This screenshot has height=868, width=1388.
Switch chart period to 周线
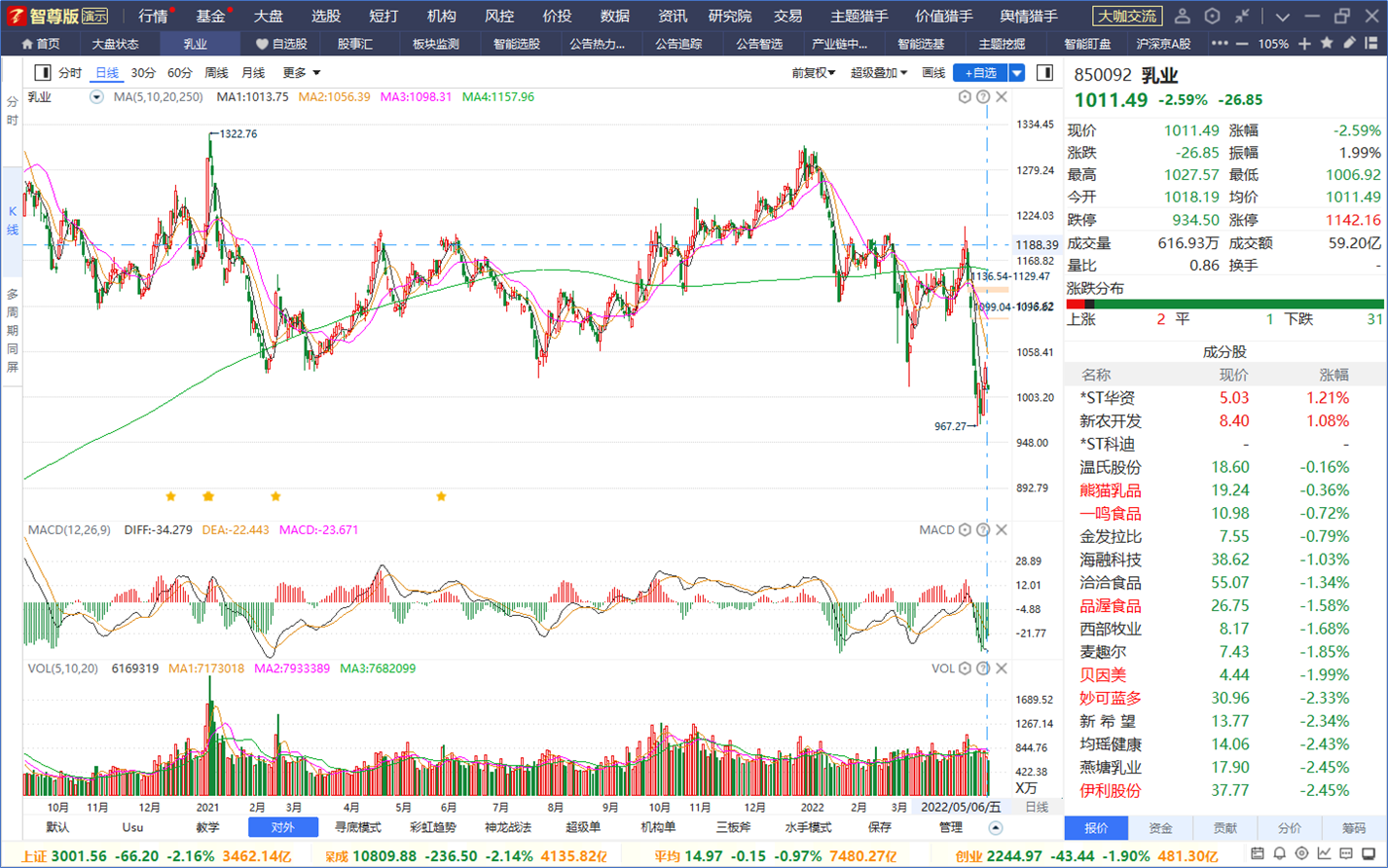tap(216, 73)
